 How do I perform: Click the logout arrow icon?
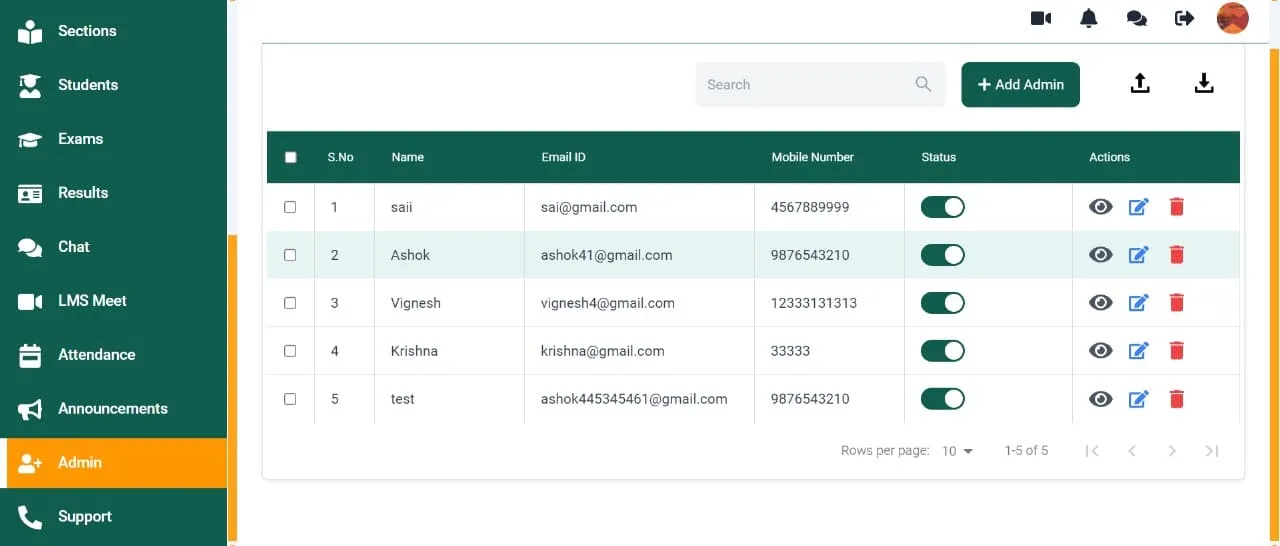pyautogui.click(x=1185, y=18)
